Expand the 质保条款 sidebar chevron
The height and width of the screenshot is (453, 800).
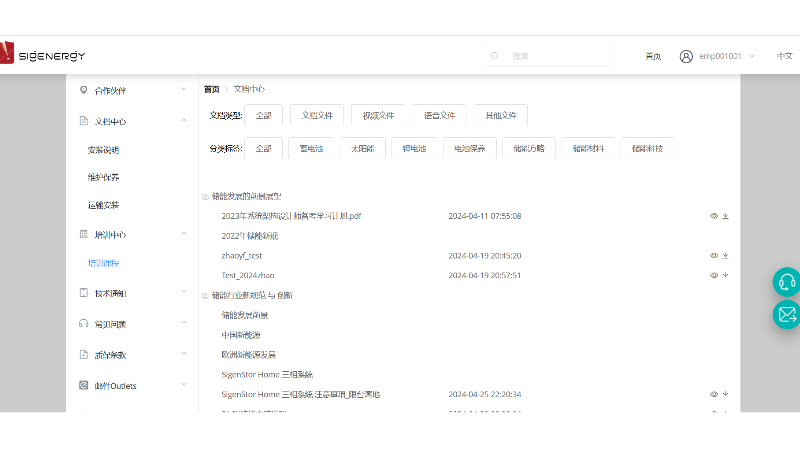[184, 354]
